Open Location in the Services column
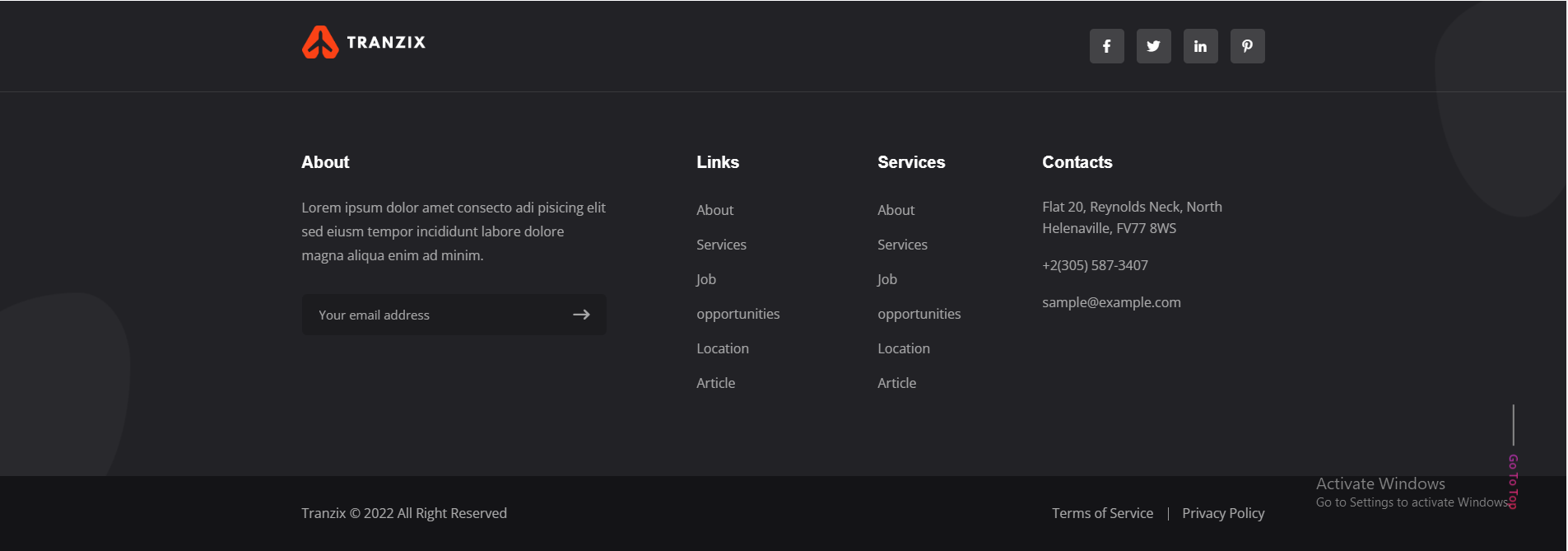Screen dimensions: 1568x551 click(x=904, y=348)
